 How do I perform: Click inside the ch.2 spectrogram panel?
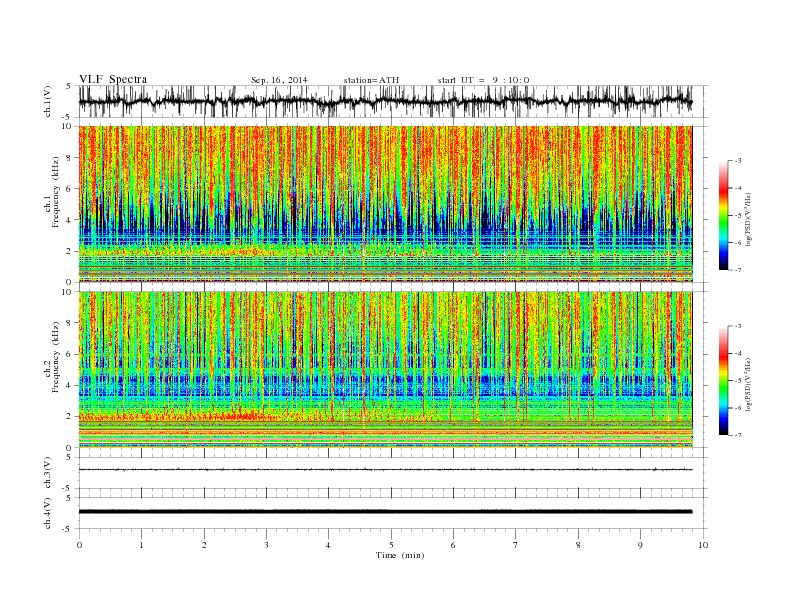pyautogui.click(x=385, y=369)
